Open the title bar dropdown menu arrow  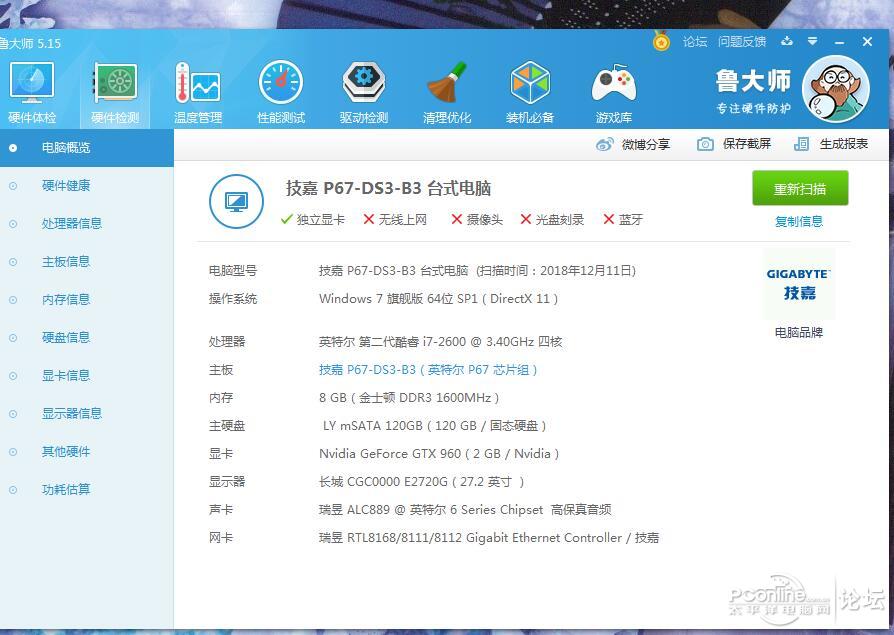[812, 41]
